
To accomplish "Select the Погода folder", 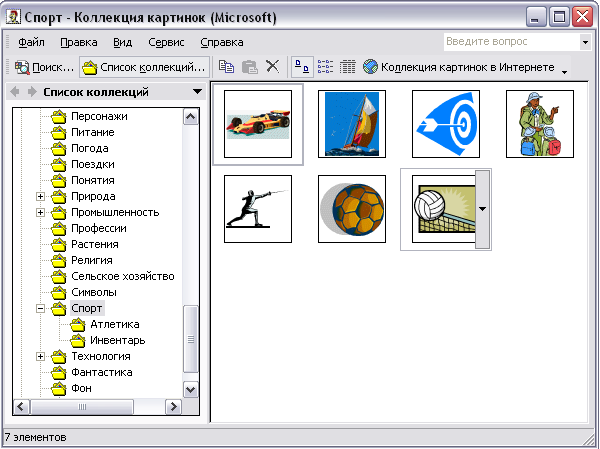I will 90,149.
